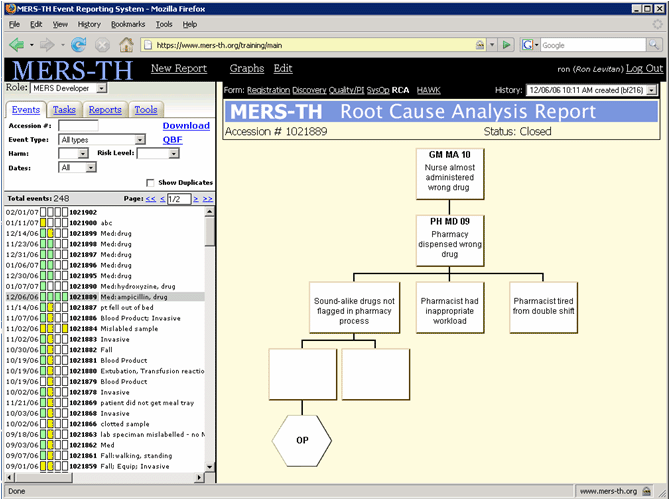The height and width of the screenshot is (499, 669).
Task: Open the Event Type dropdown
Action: point(140,139)
